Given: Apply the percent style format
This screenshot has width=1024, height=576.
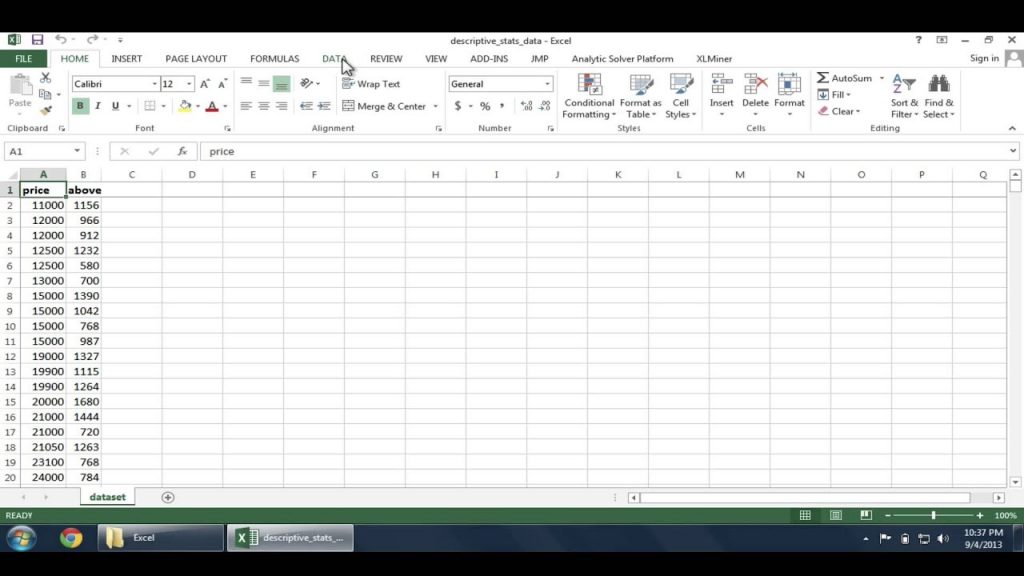Looking at the screenshot, I should [485, 106].
